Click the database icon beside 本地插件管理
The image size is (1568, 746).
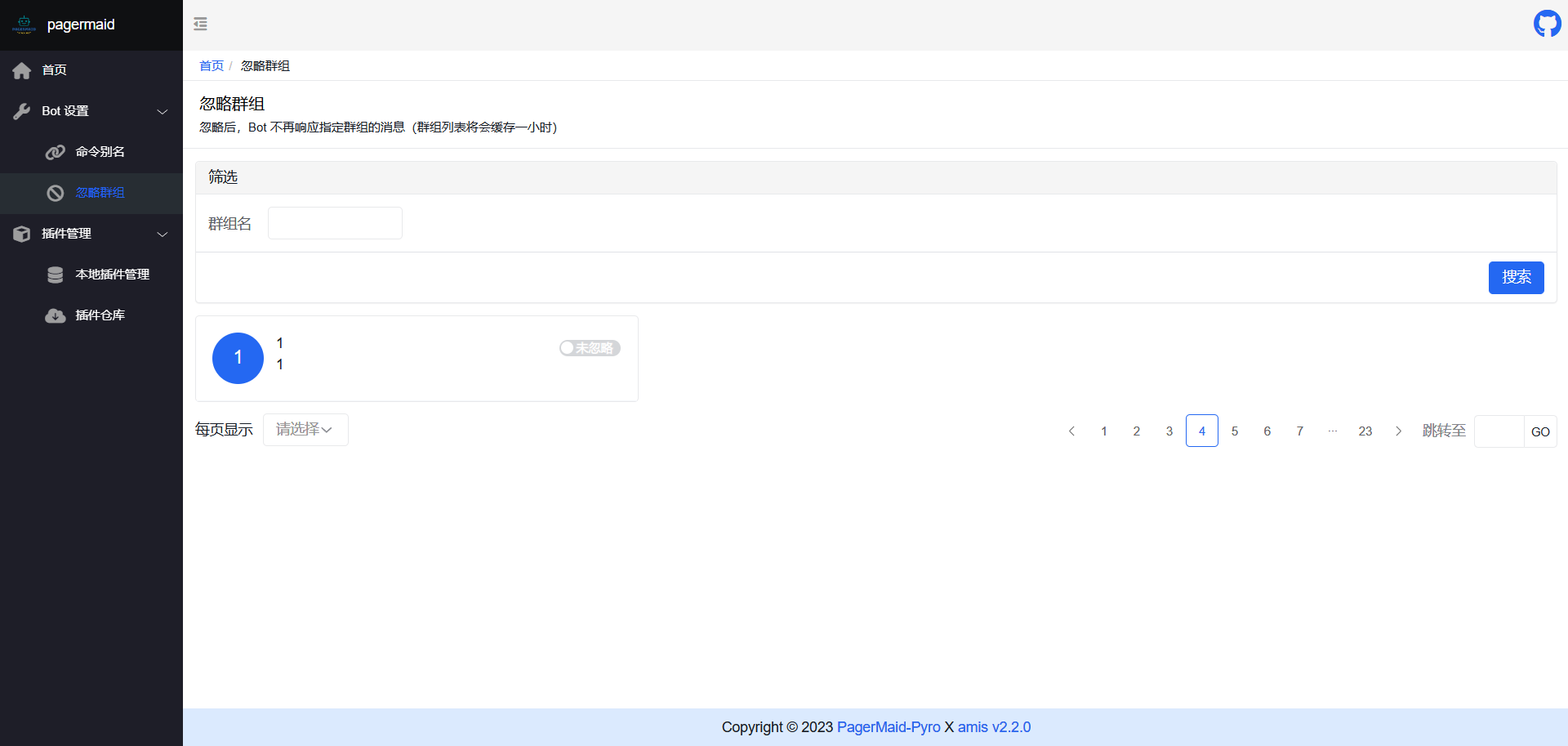(x=56, y=275)
